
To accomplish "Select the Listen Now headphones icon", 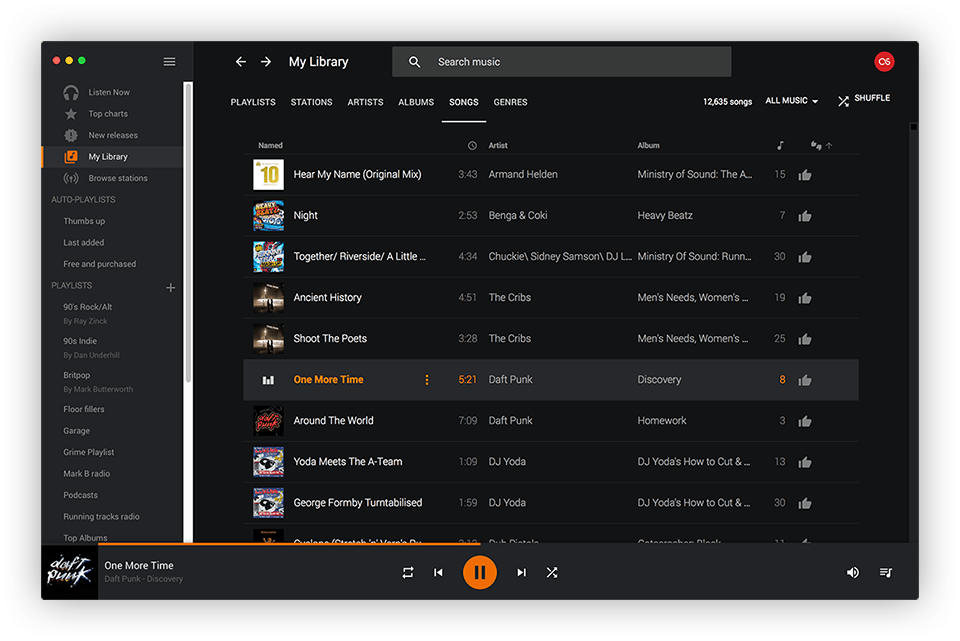I will (70, 91).
